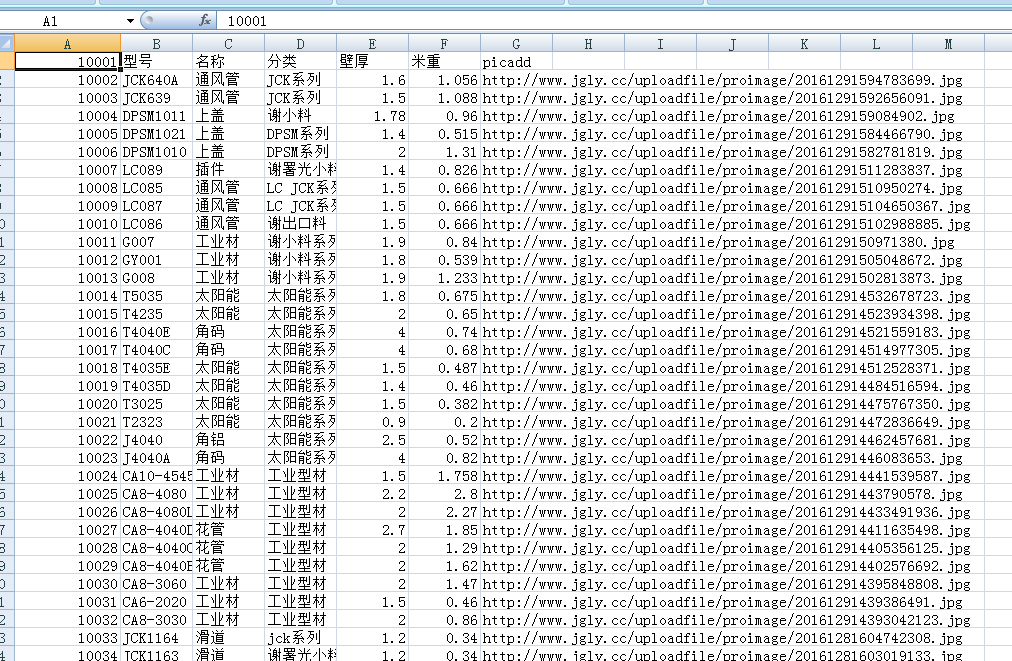Click ID cell 10033
1012x661 pixels.
point(67,638)
